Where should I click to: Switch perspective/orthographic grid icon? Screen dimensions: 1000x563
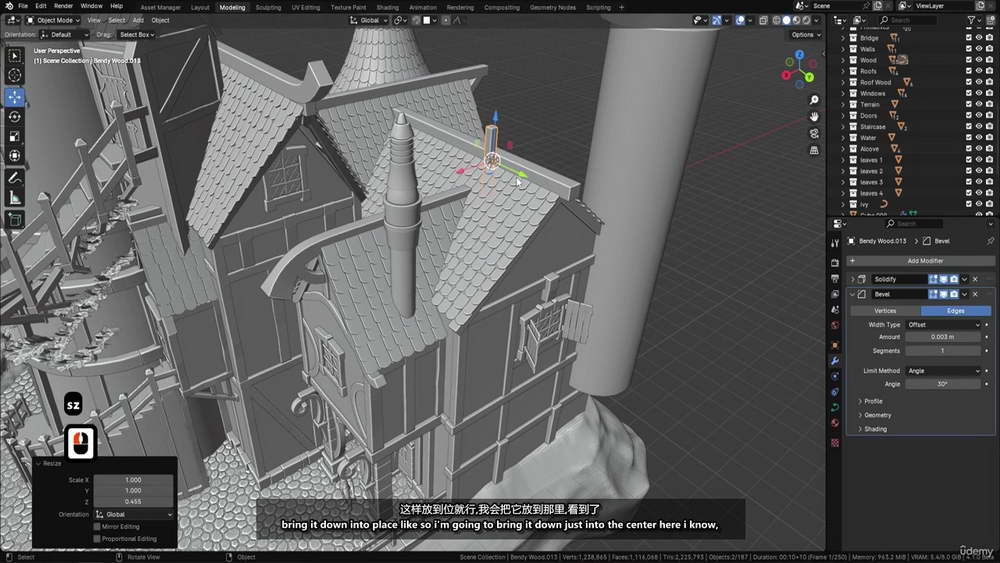(x=814, y=150)
